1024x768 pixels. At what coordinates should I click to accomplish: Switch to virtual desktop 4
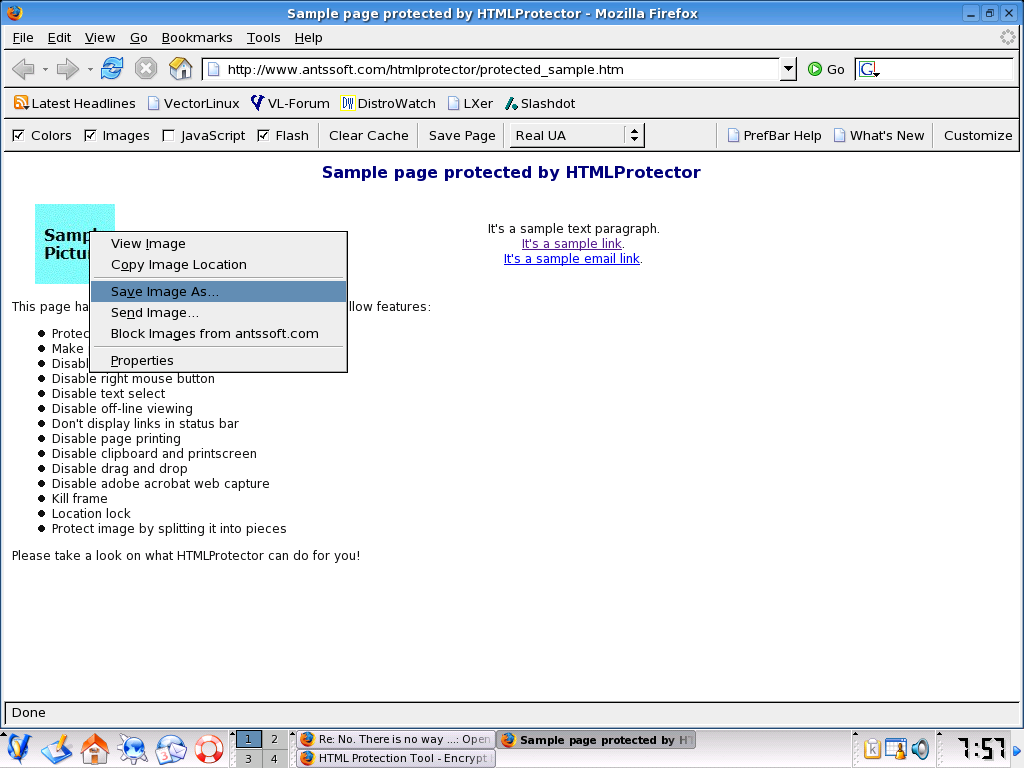coord(274,758)
